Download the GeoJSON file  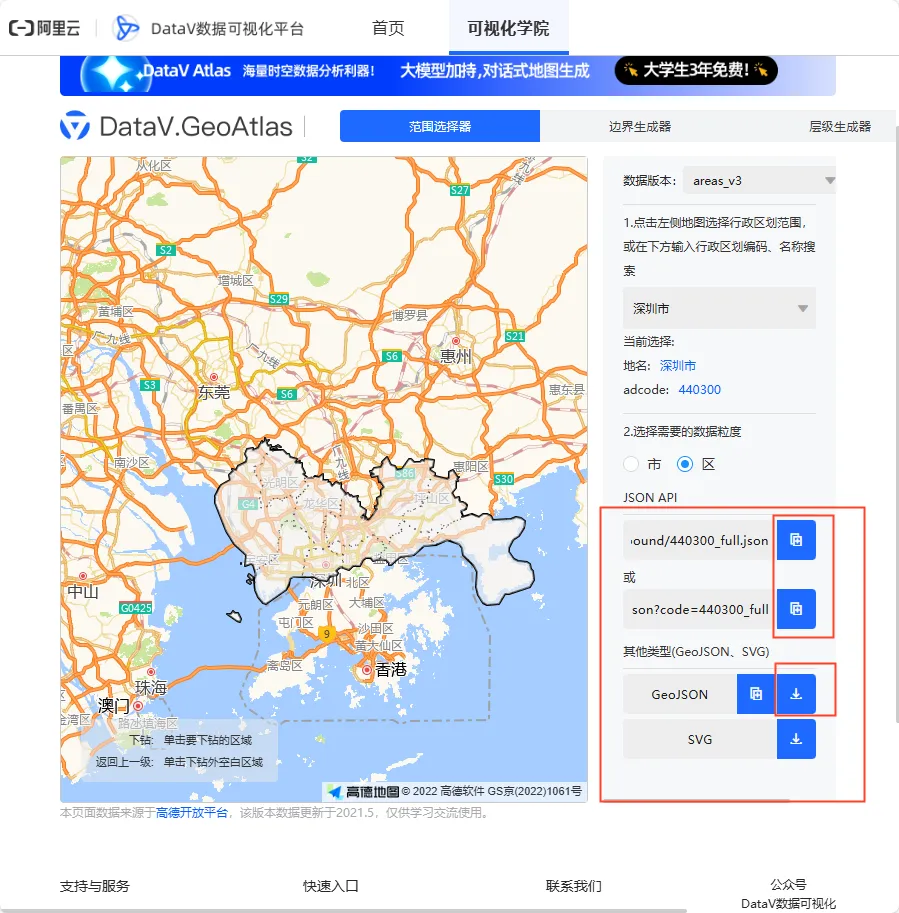coord(796,693)
